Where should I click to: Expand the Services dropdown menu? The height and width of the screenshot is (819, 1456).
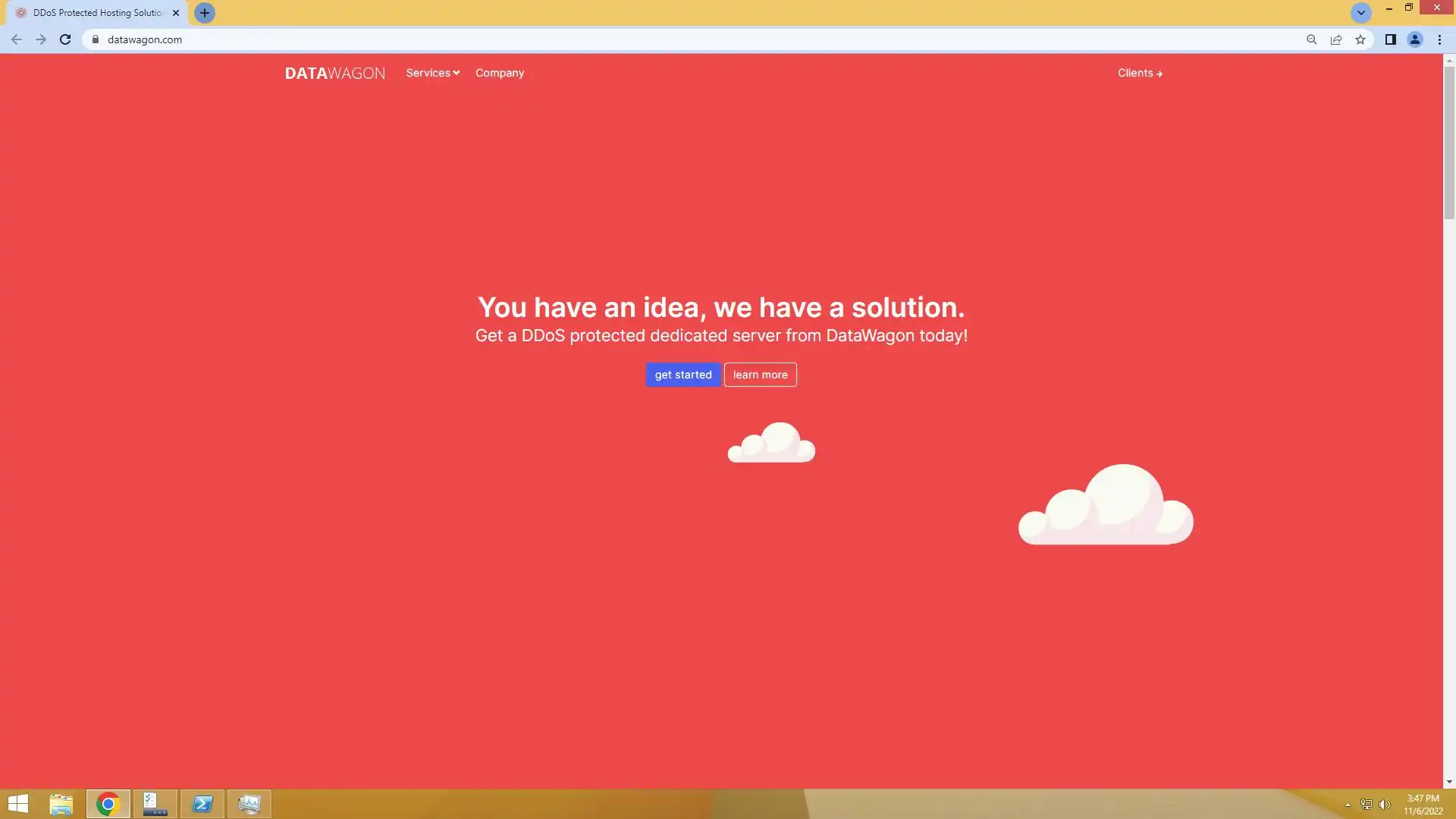pos(432,73)
